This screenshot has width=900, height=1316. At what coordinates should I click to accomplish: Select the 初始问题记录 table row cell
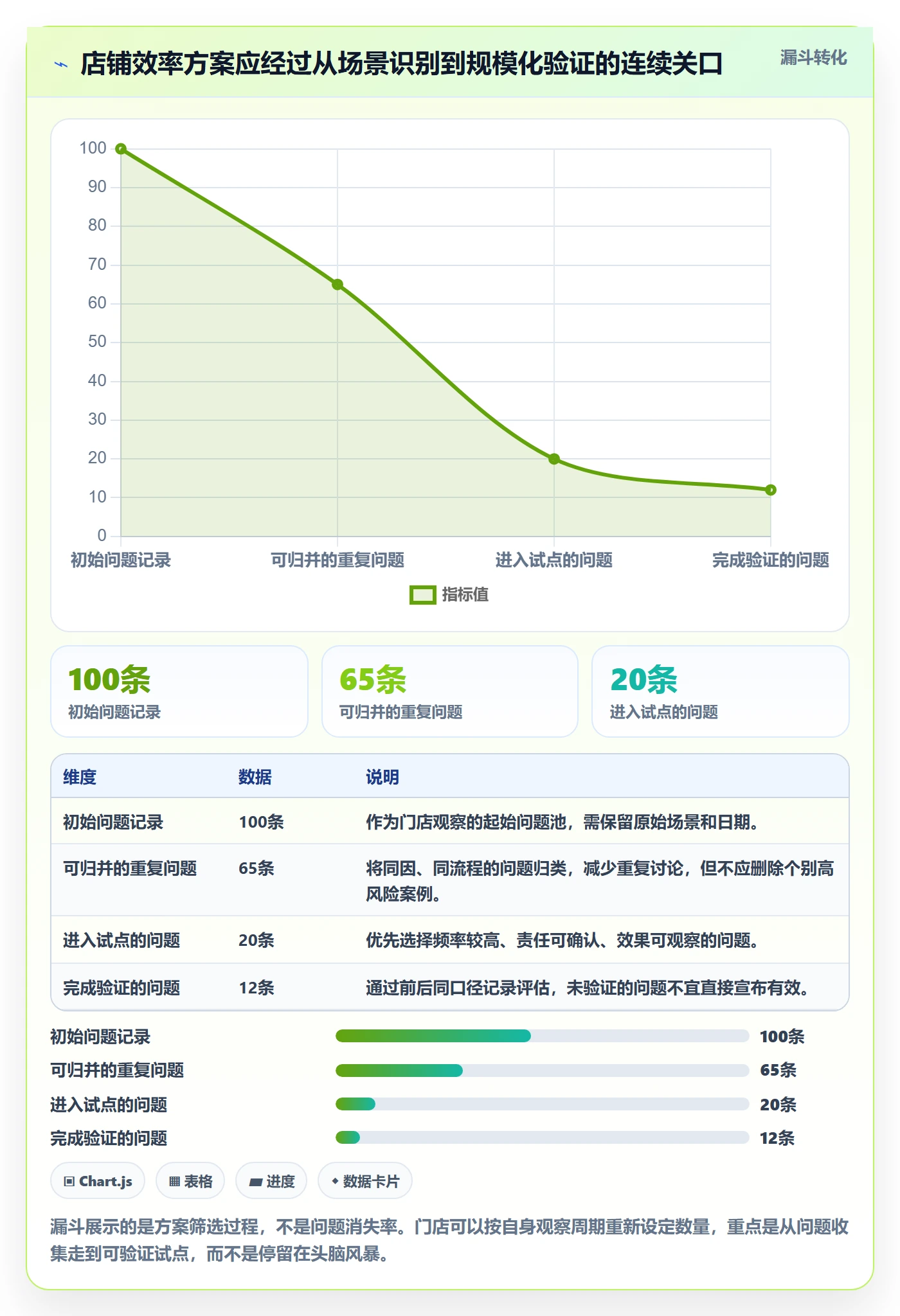pos(113,822)
